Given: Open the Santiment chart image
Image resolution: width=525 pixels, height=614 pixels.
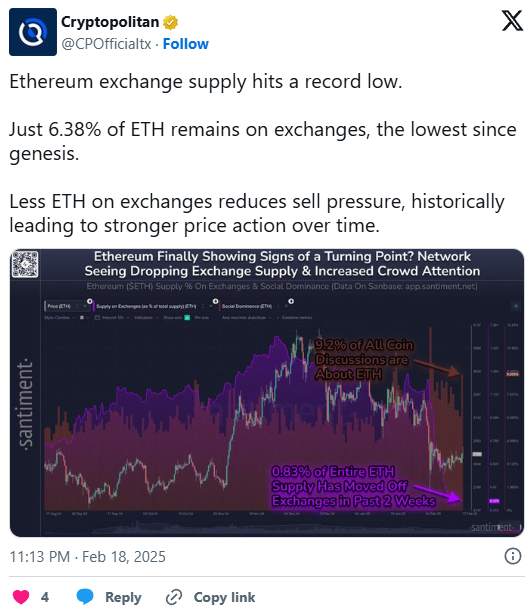Looking at the screenshot, I should click(267, 393).
